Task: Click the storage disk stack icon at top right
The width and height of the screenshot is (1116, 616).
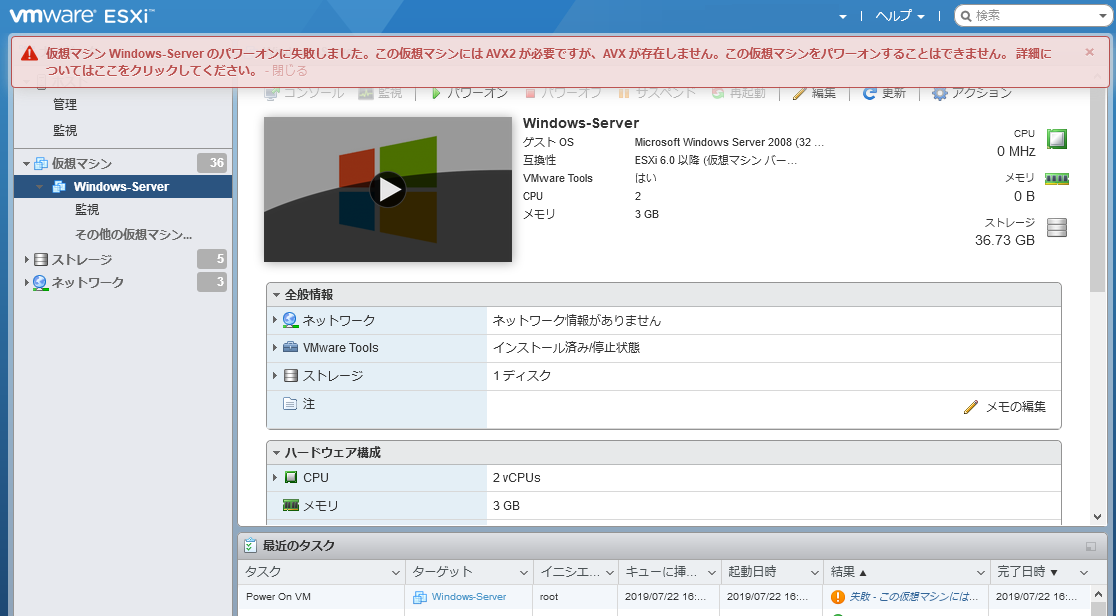Action: [x=1057, y=228]
